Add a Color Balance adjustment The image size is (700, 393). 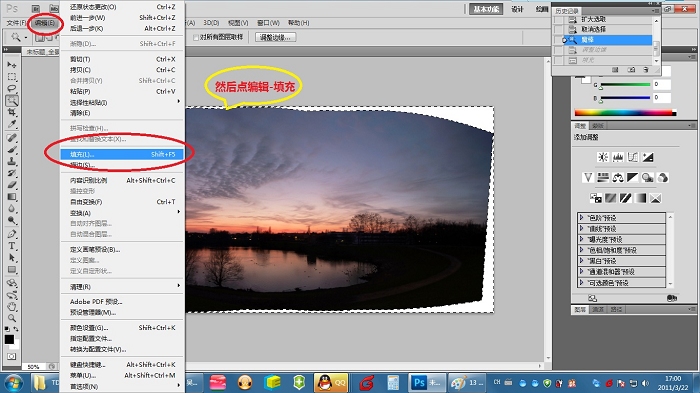point(618,178)
